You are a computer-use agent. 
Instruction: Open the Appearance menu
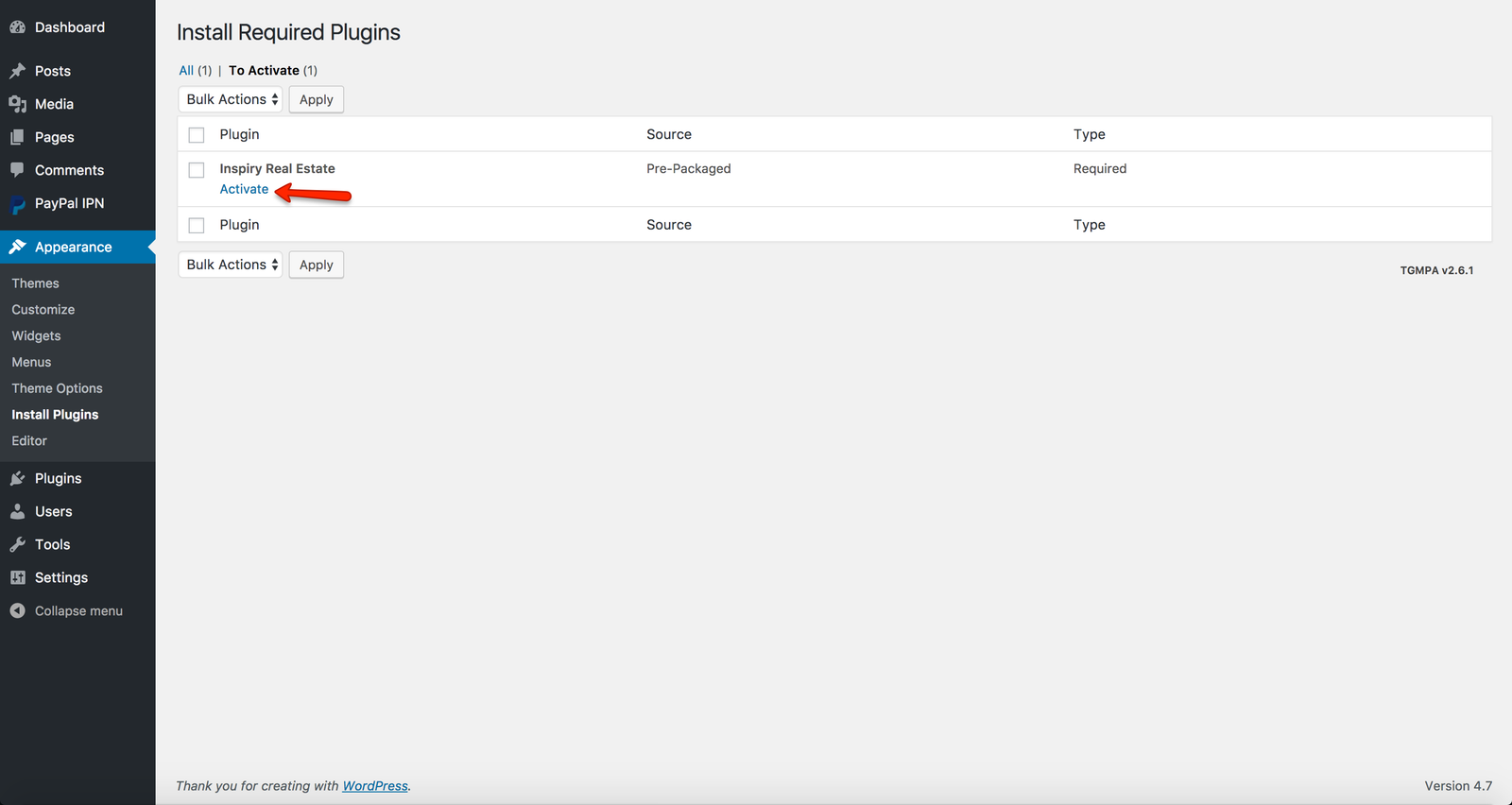pyautogui.click(x=77, y=247)
